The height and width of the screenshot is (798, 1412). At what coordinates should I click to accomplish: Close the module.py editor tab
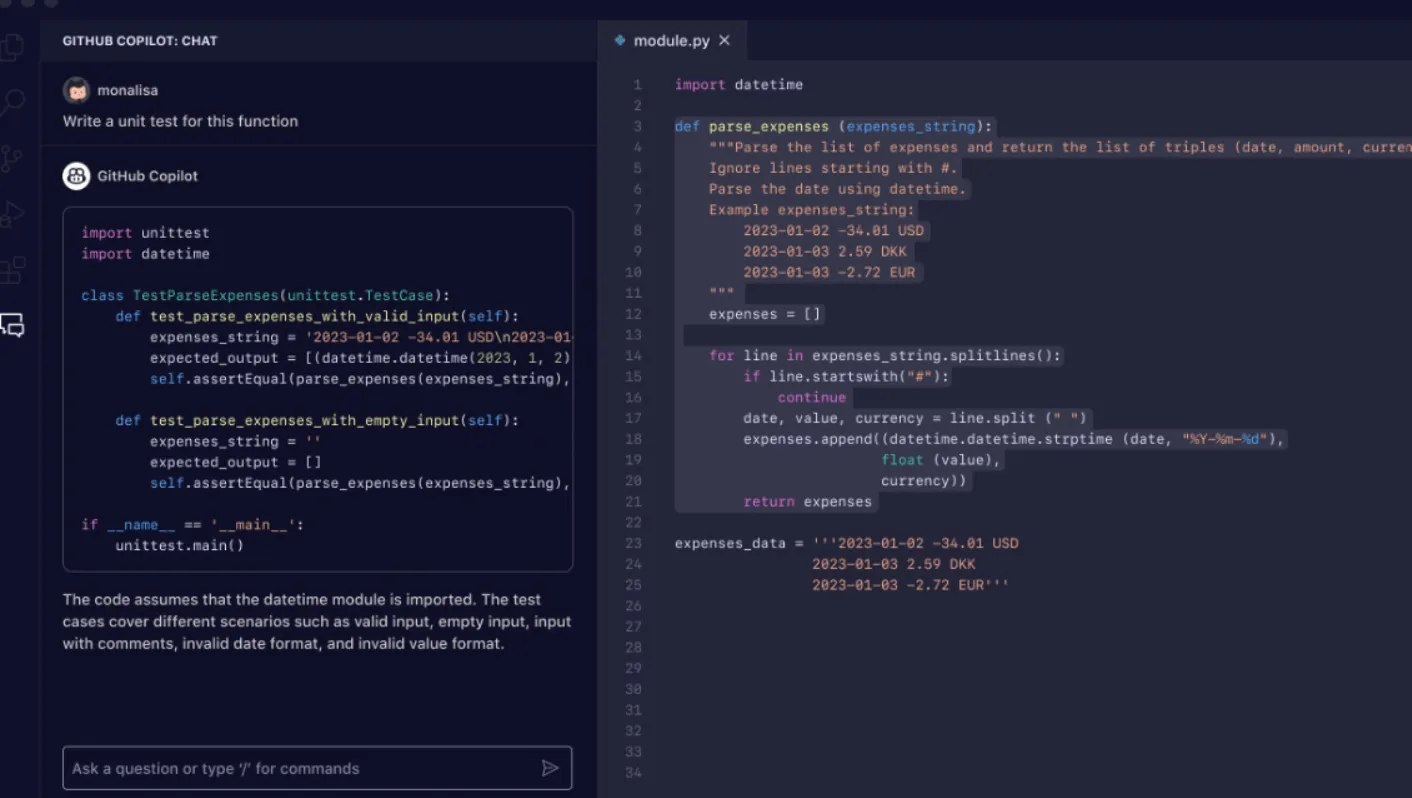tap(724, 40)
